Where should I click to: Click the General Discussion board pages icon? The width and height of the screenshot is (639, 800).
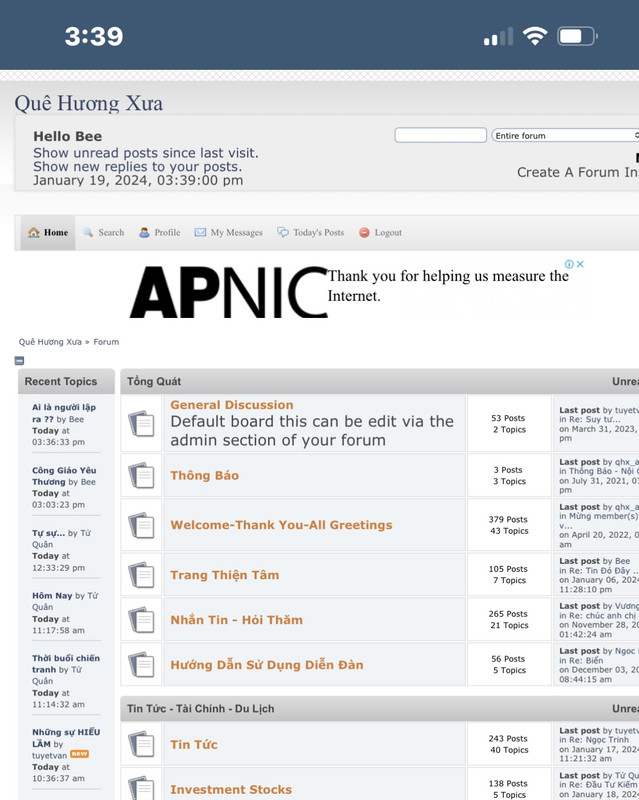141,423
